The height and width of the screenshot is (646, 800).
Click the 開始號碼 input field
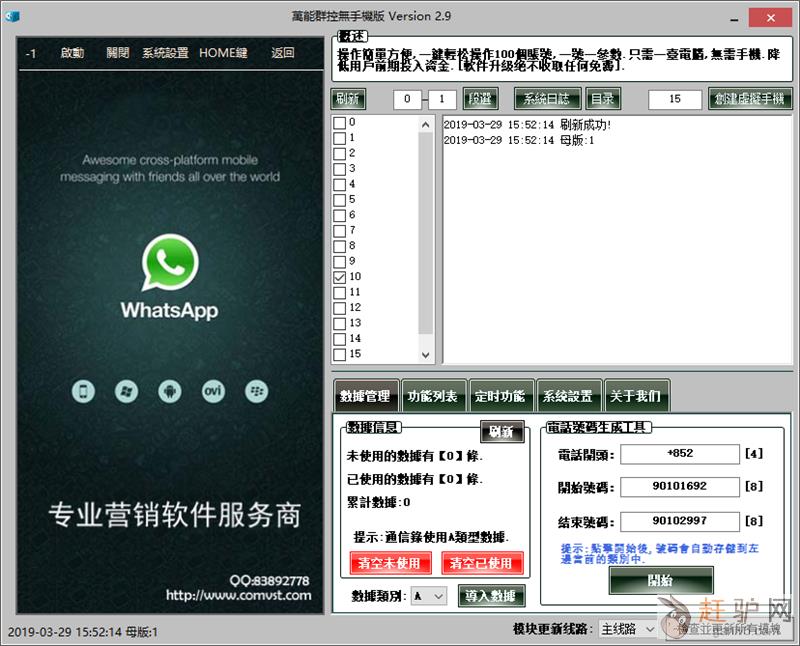pos(680,487)
